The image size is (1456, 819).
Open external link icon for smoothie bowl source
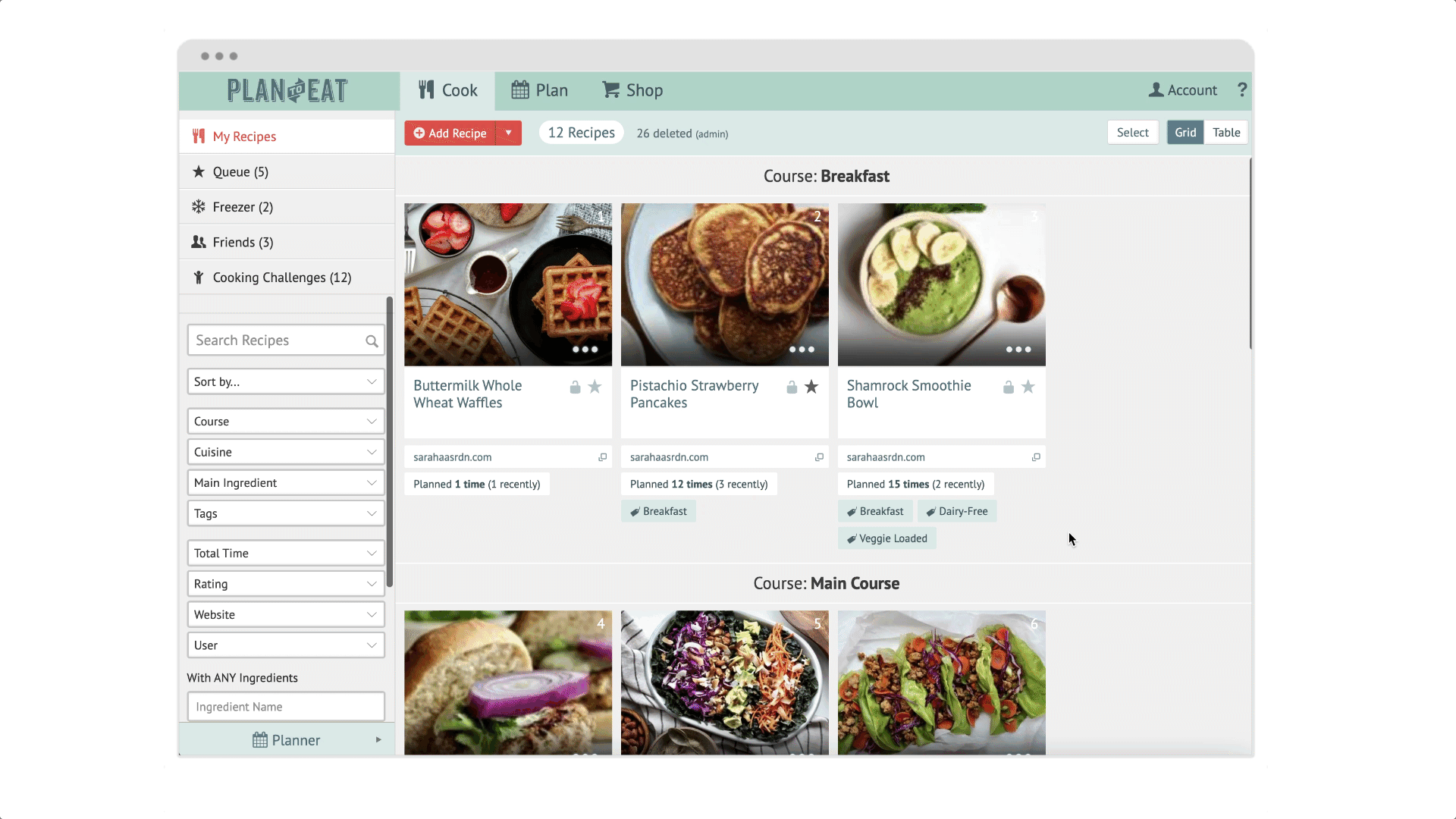click(x=1036, y=457)
